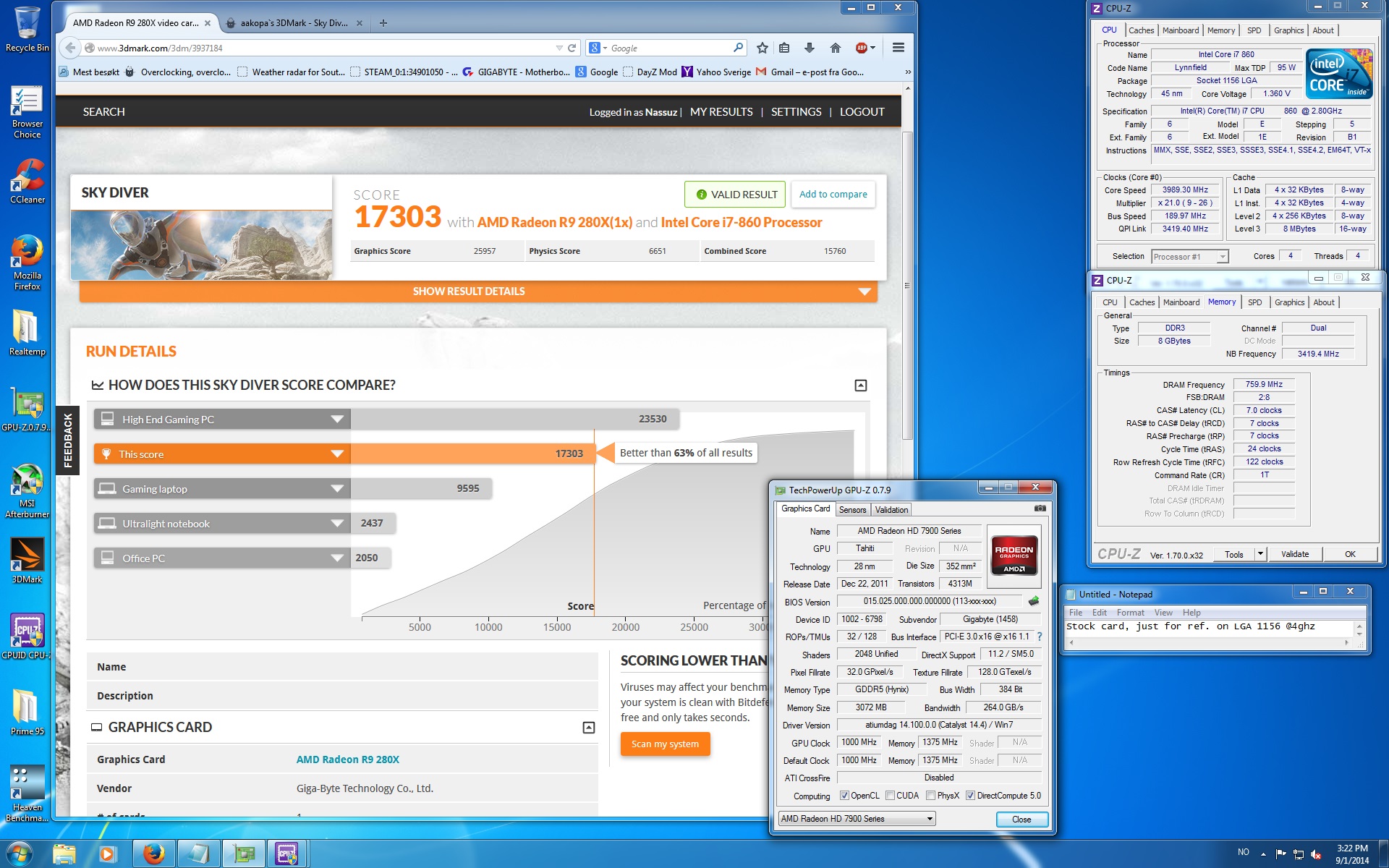Viewport: 1389px width, 868px height.
Task: Switch to the Sensors tab in GPU-Z
Action: pos(852,510)
